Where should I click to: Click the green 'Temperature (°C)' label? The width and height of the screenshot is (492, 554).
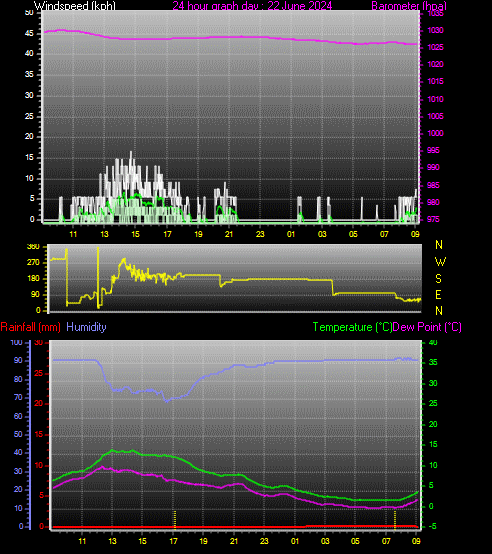pyautogui.click(x=352, y=327)
